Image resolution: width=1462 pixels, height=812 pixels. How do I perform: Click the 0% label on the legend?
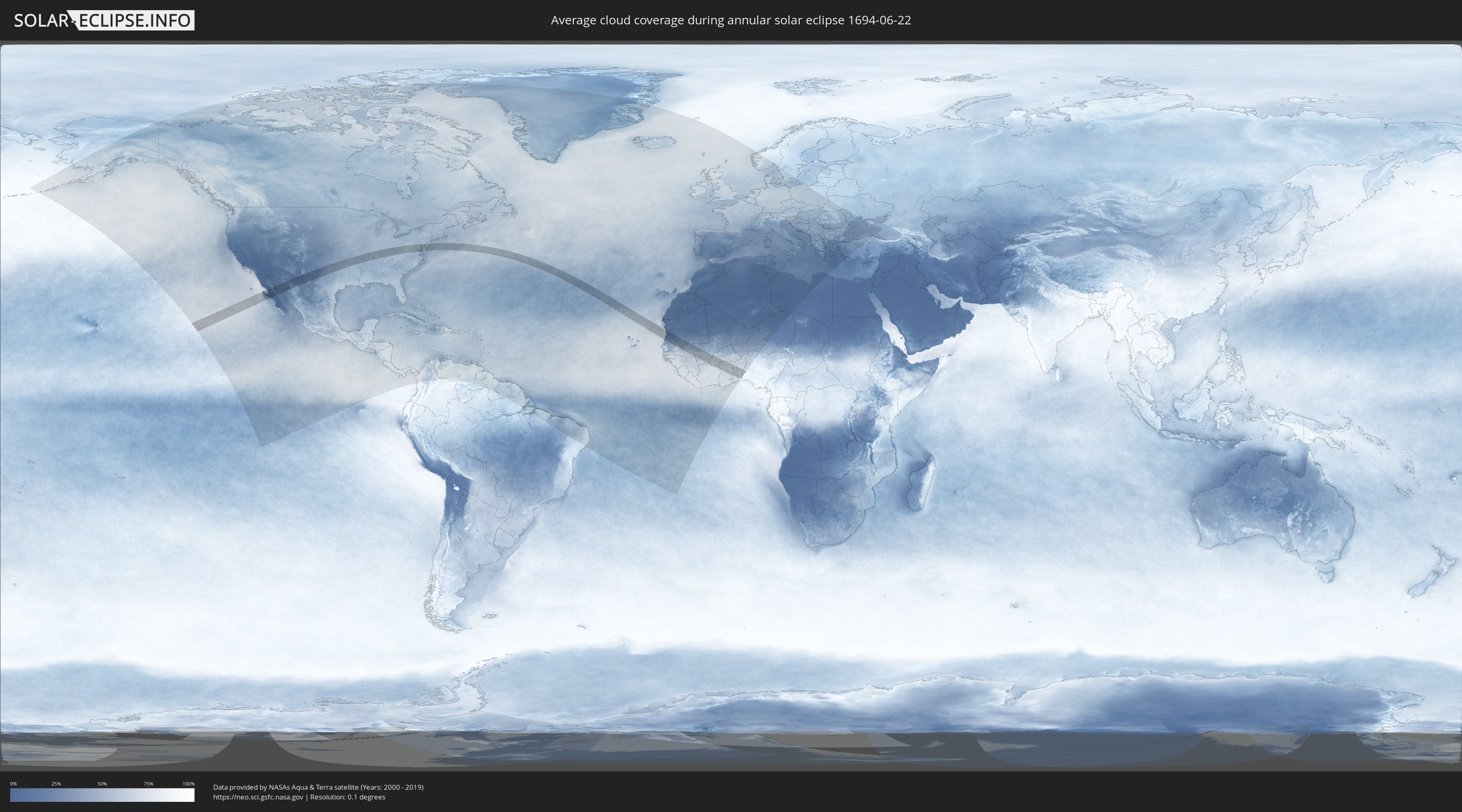(x=13, y=784)
